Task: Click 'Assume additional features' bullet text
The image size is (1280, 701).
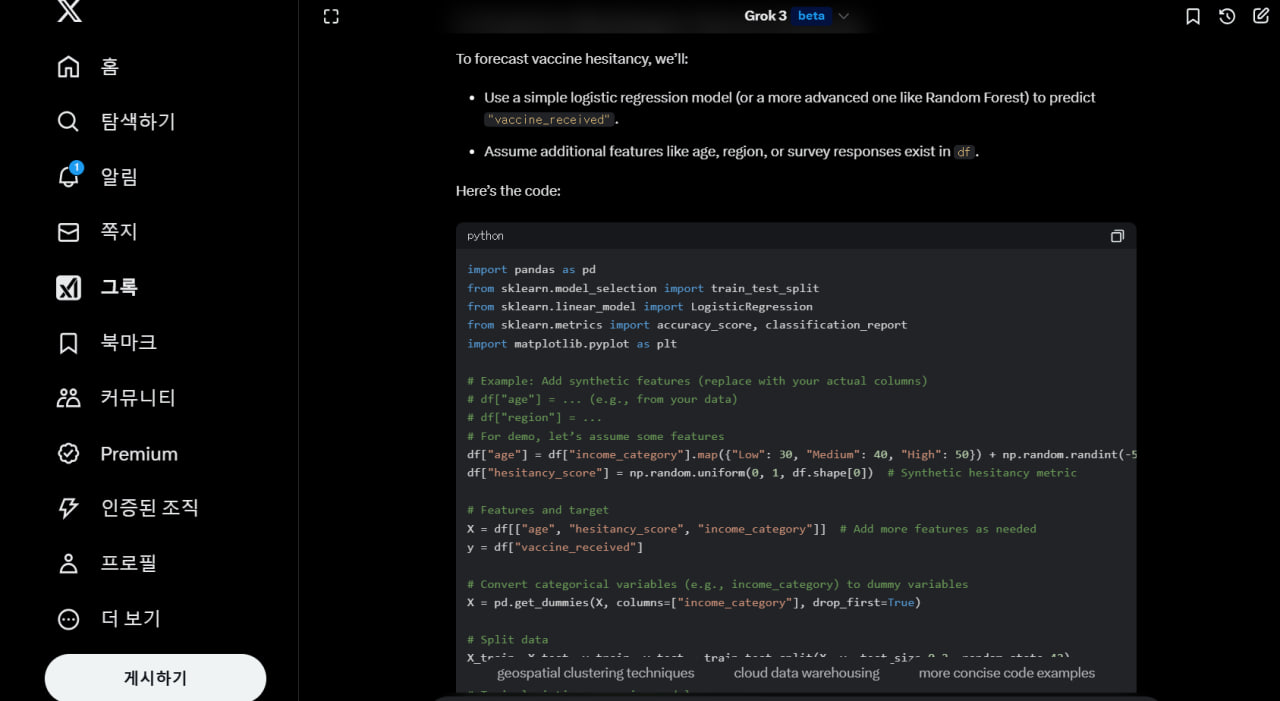Action: coord(731,152)
